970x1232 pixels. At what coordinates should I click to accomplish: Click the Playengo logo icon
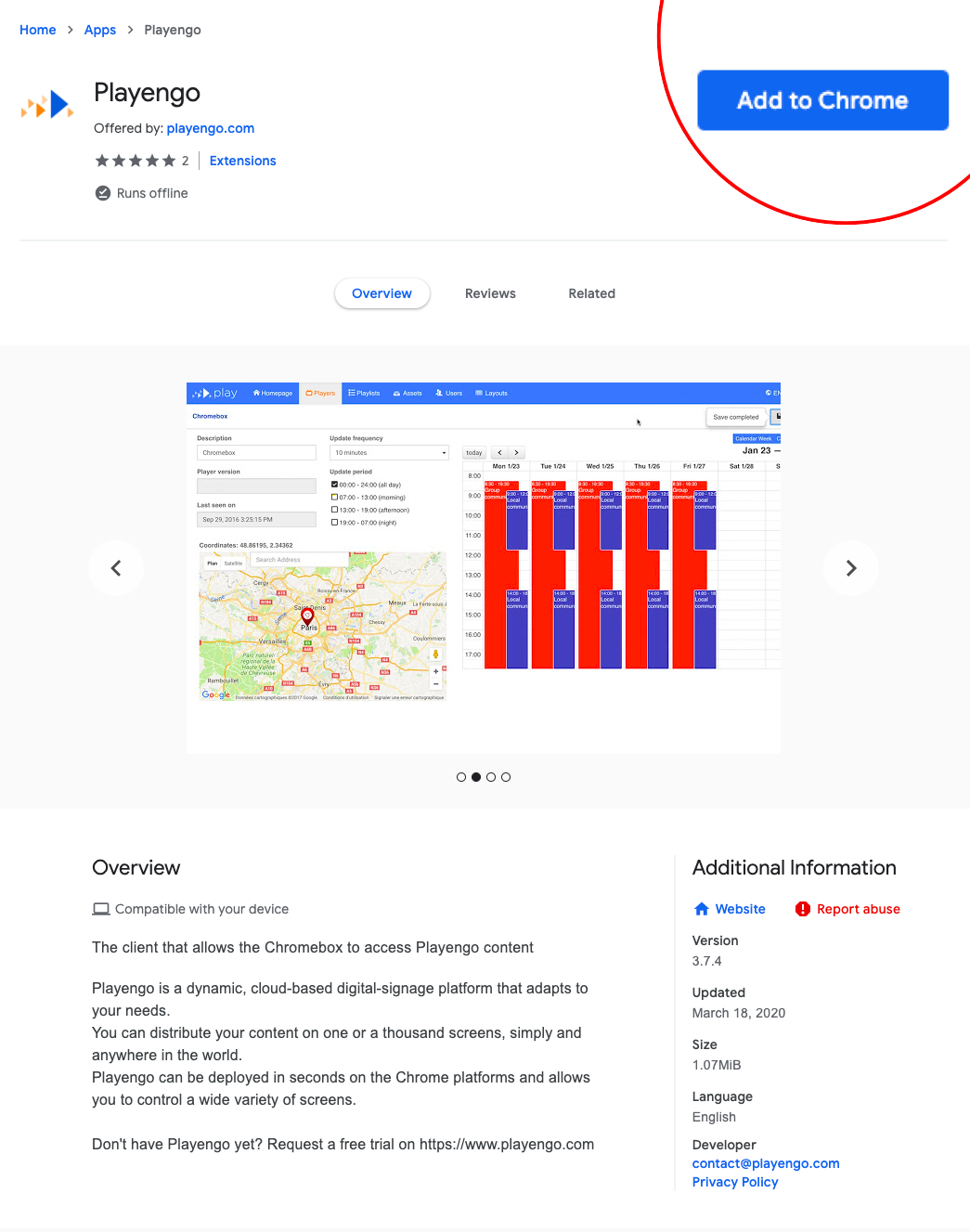(47, 105)
